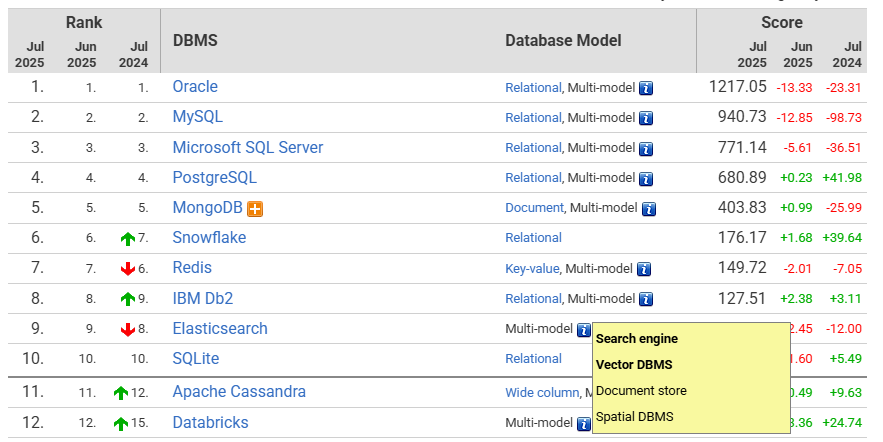
Task: Click the green up arrow in Databricks row
Action: point(121,423)
